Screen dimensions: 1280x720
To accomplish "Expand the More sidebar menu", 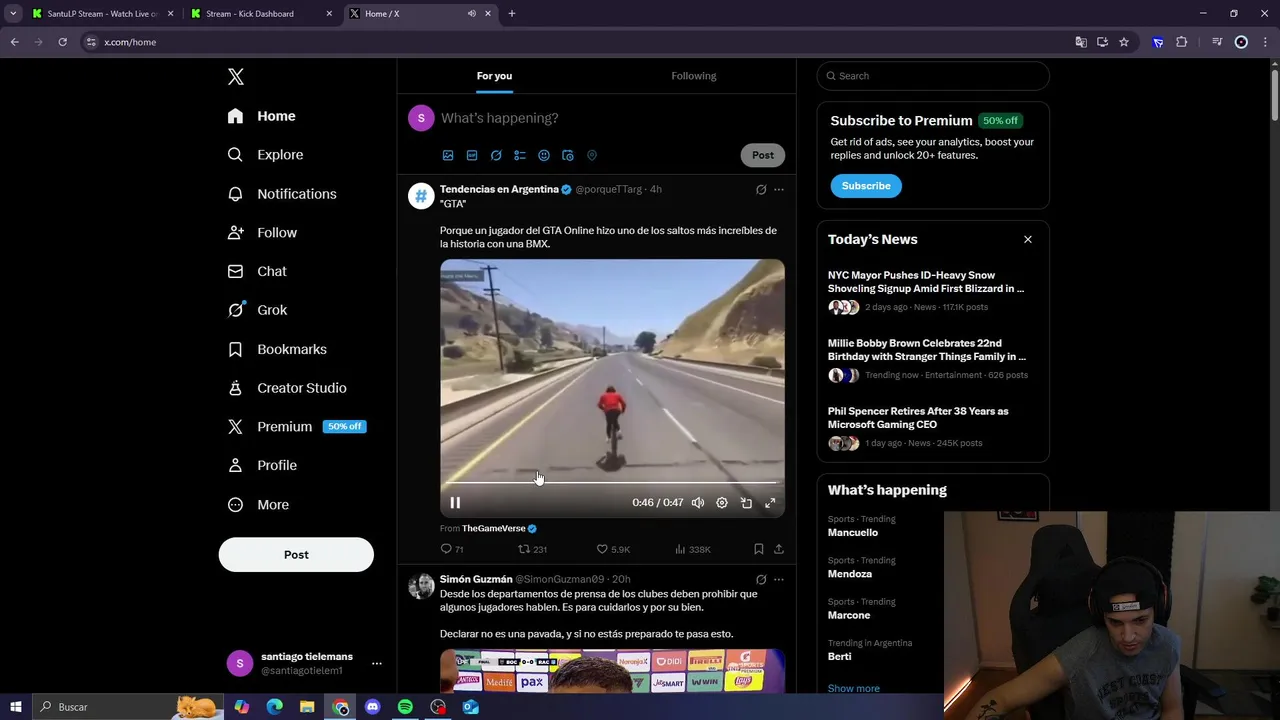I will coord(258,505).
